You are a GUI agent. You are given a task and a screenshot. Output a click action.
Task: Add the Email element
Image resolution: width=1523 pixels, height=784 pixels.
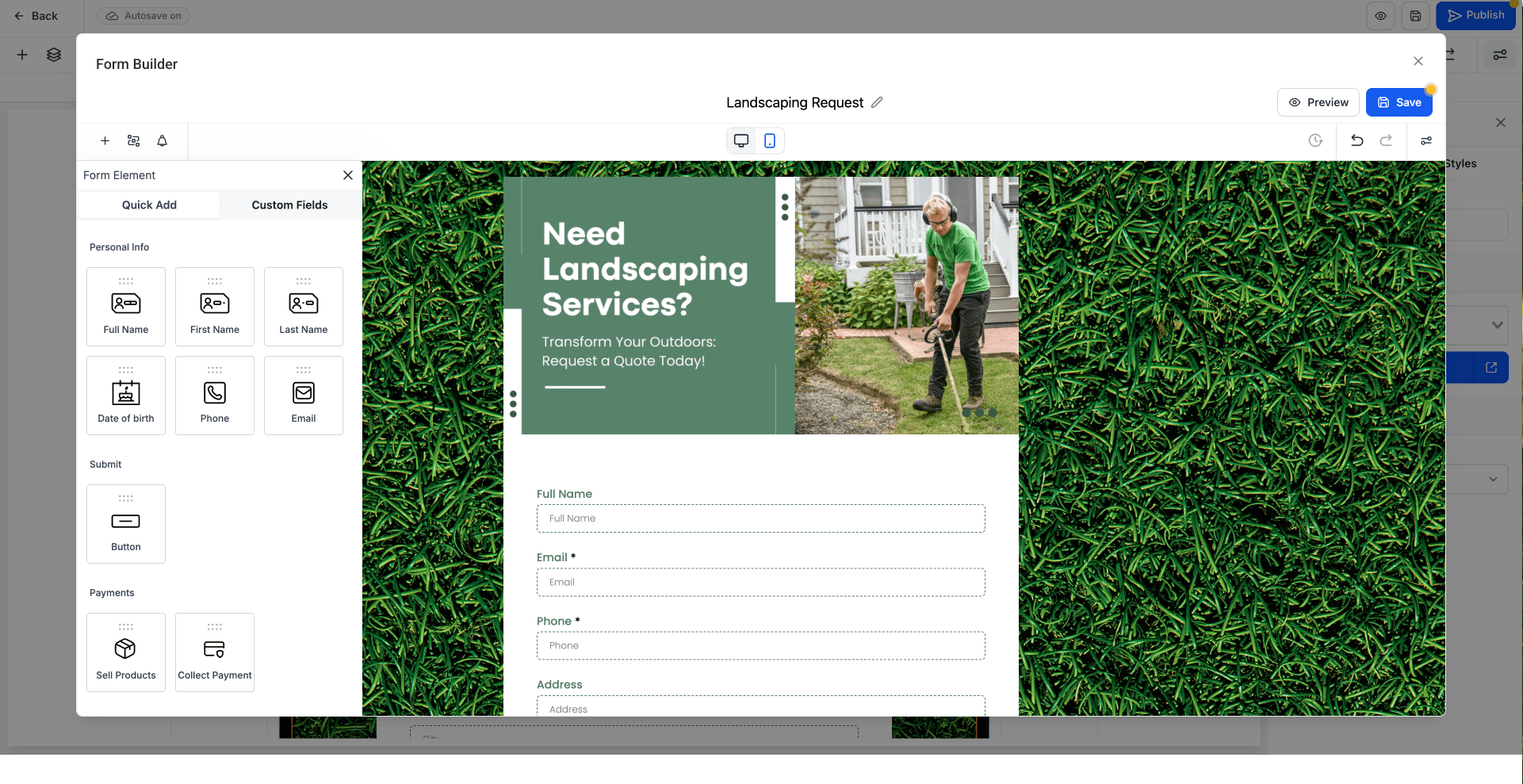pyautogui.click(x=304, y=396)
